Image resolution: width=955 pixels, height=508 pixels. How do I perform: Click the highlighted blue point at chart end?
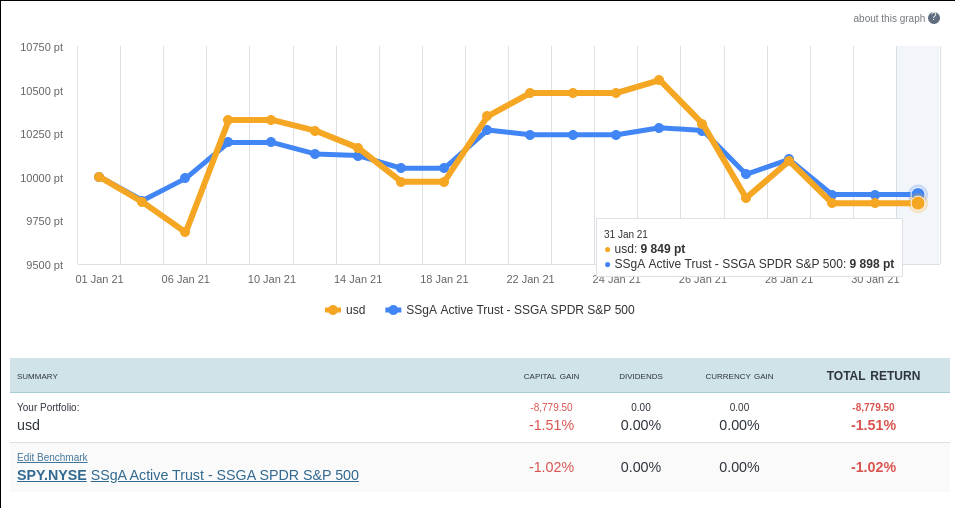(x=918, y=193)
